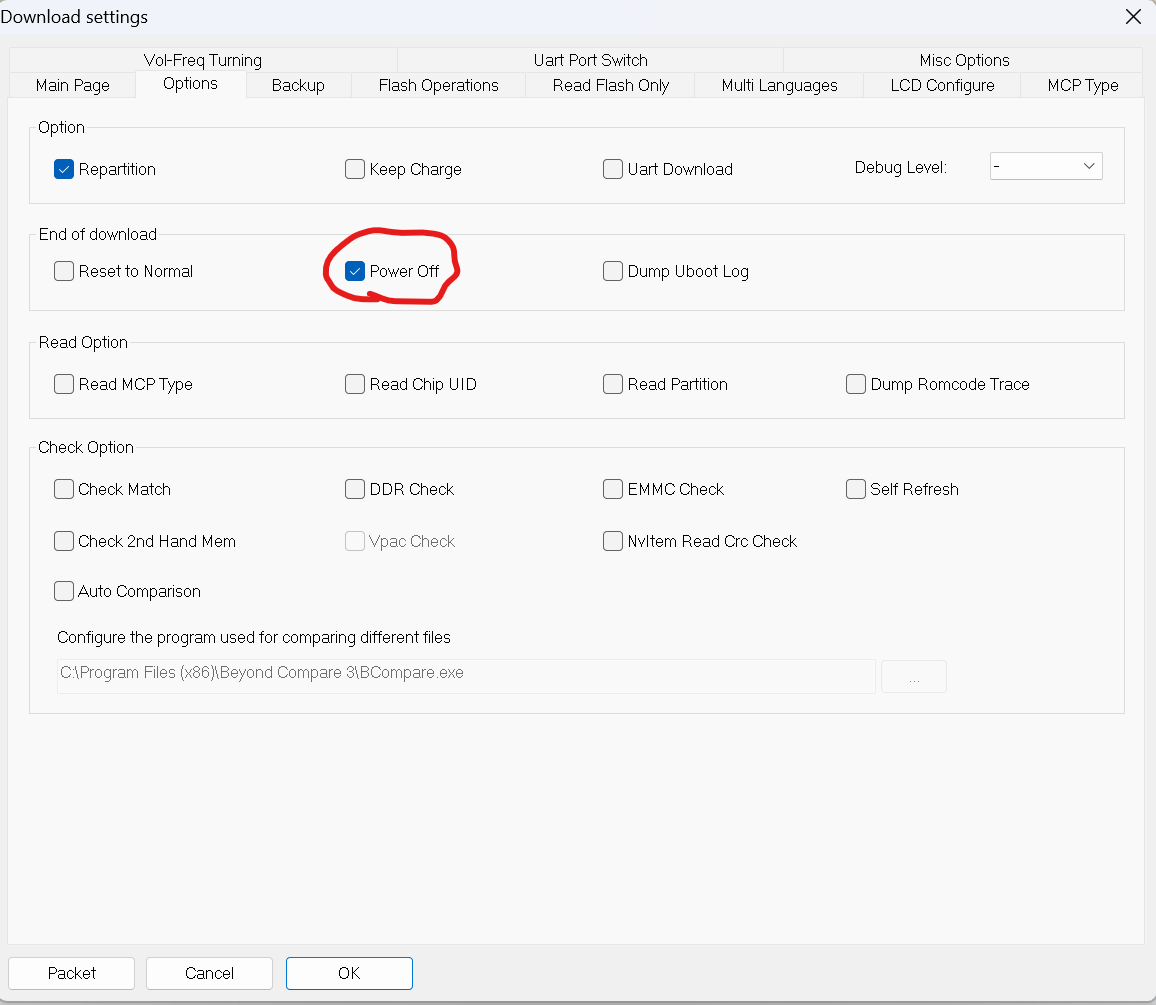Enable the Keep Charge option
1156x1005 pixels.
click(x=355, y=169)
